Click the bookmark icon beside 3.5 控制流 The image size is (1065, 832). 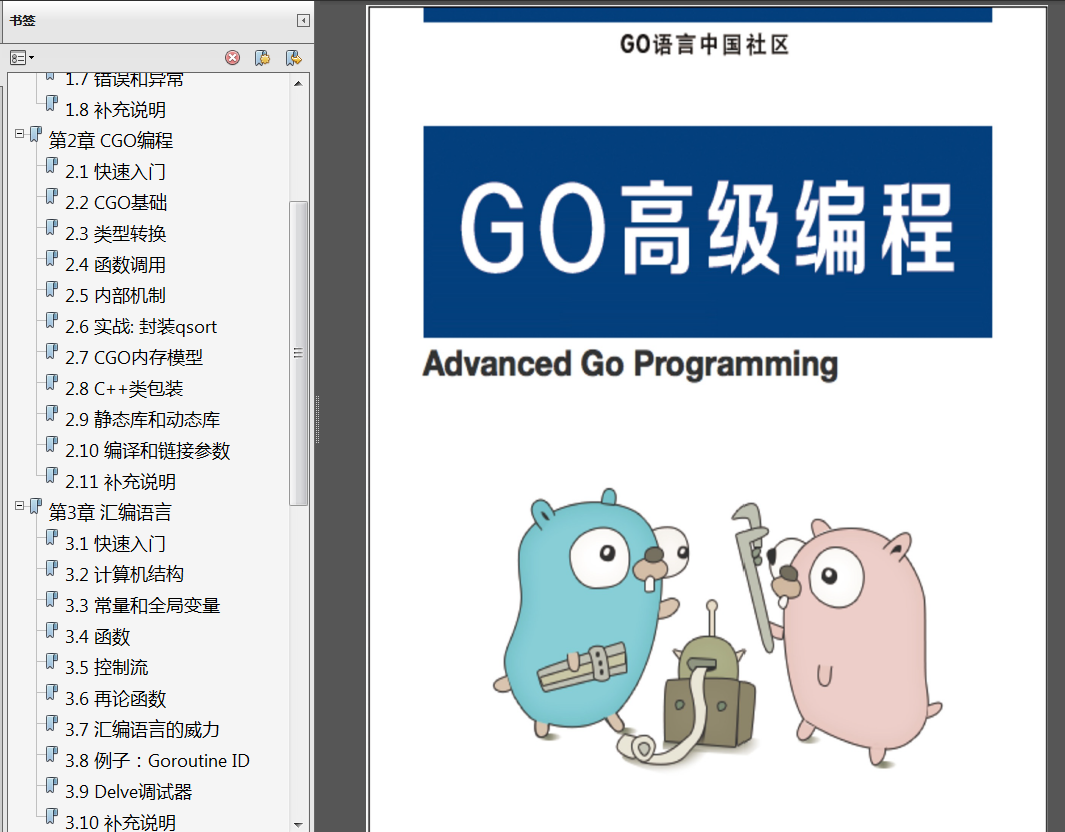coord(52,661)
